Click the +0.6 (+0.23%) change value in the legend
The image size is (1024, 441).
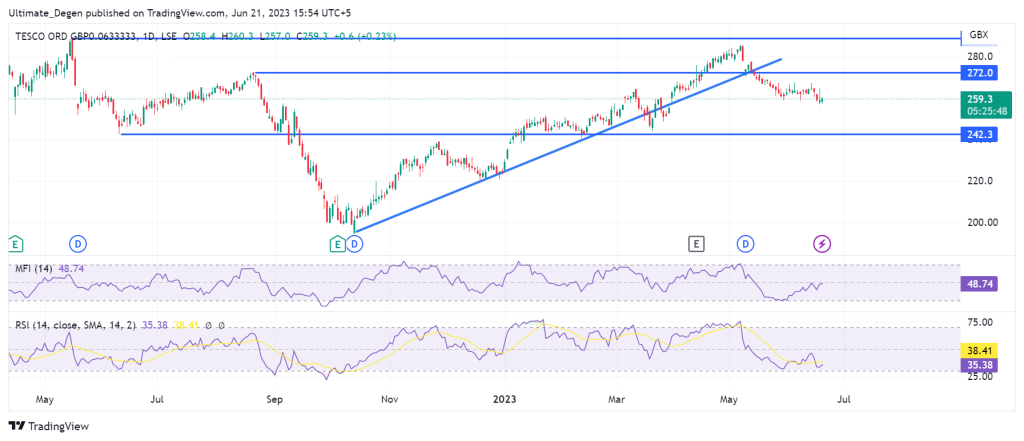(364, 37)
